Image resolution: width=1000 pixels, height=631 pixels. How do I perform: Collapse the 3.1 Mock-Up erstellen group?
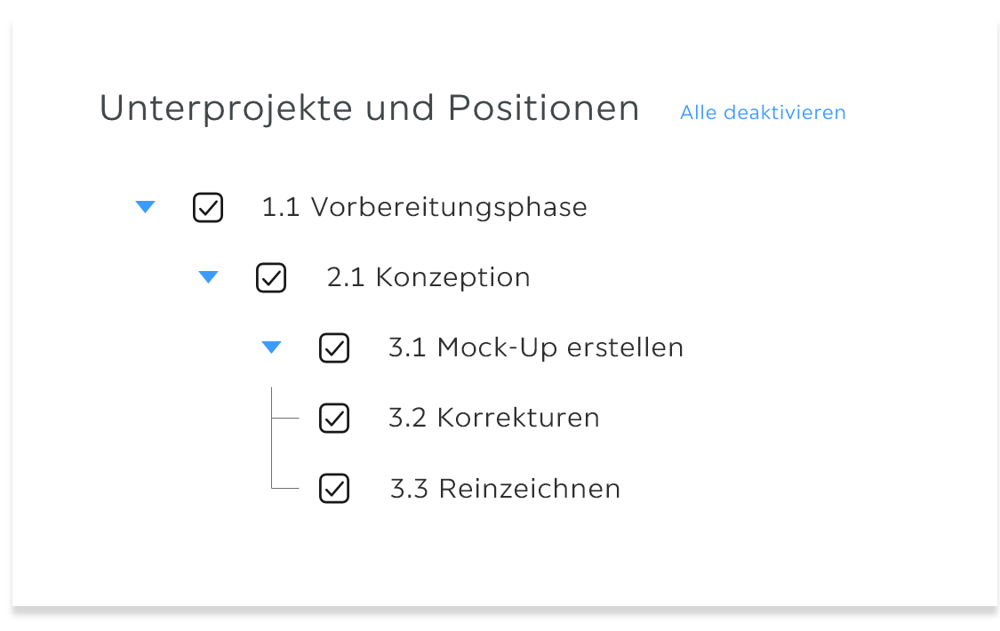[x=271, y=347]
